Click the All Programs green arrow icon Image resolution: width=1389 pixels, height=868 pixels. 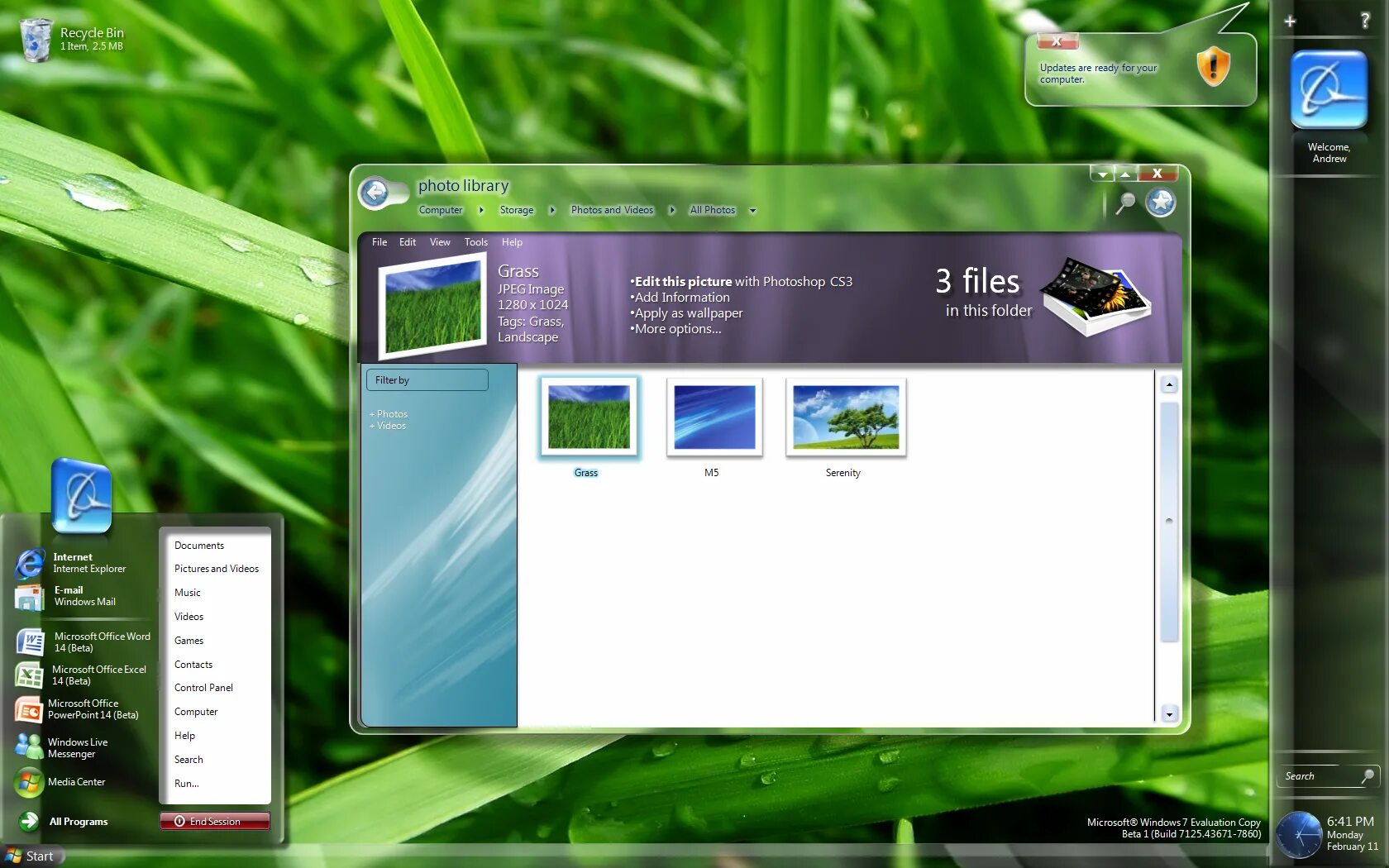(29, 821)
